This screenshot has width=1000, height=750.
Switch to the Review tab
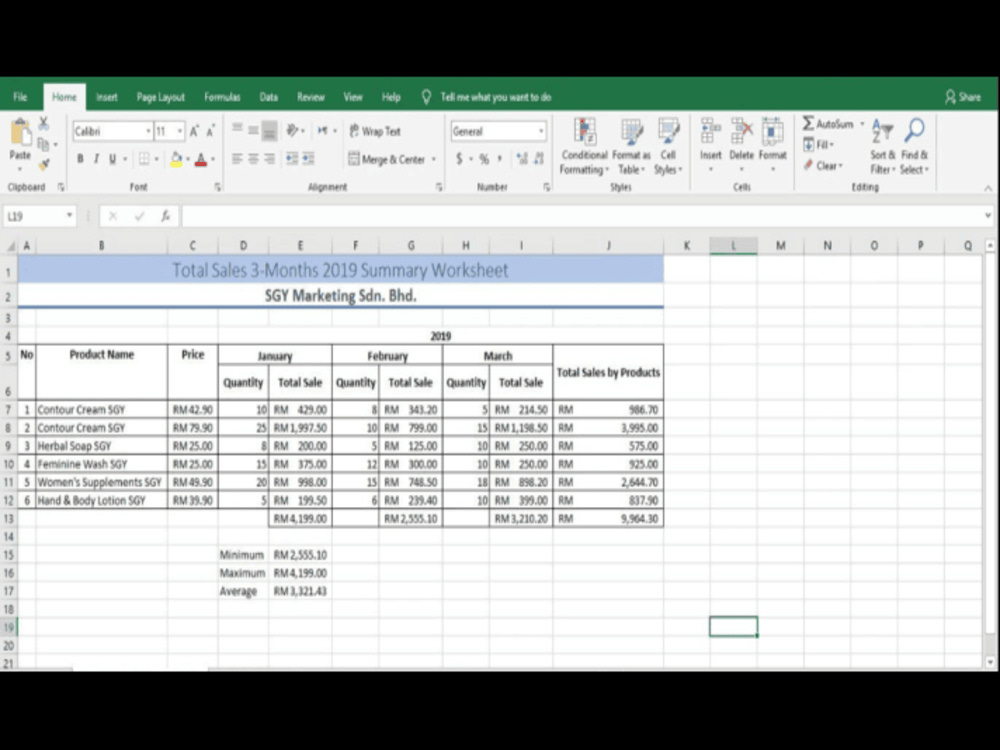click(311, 97)
